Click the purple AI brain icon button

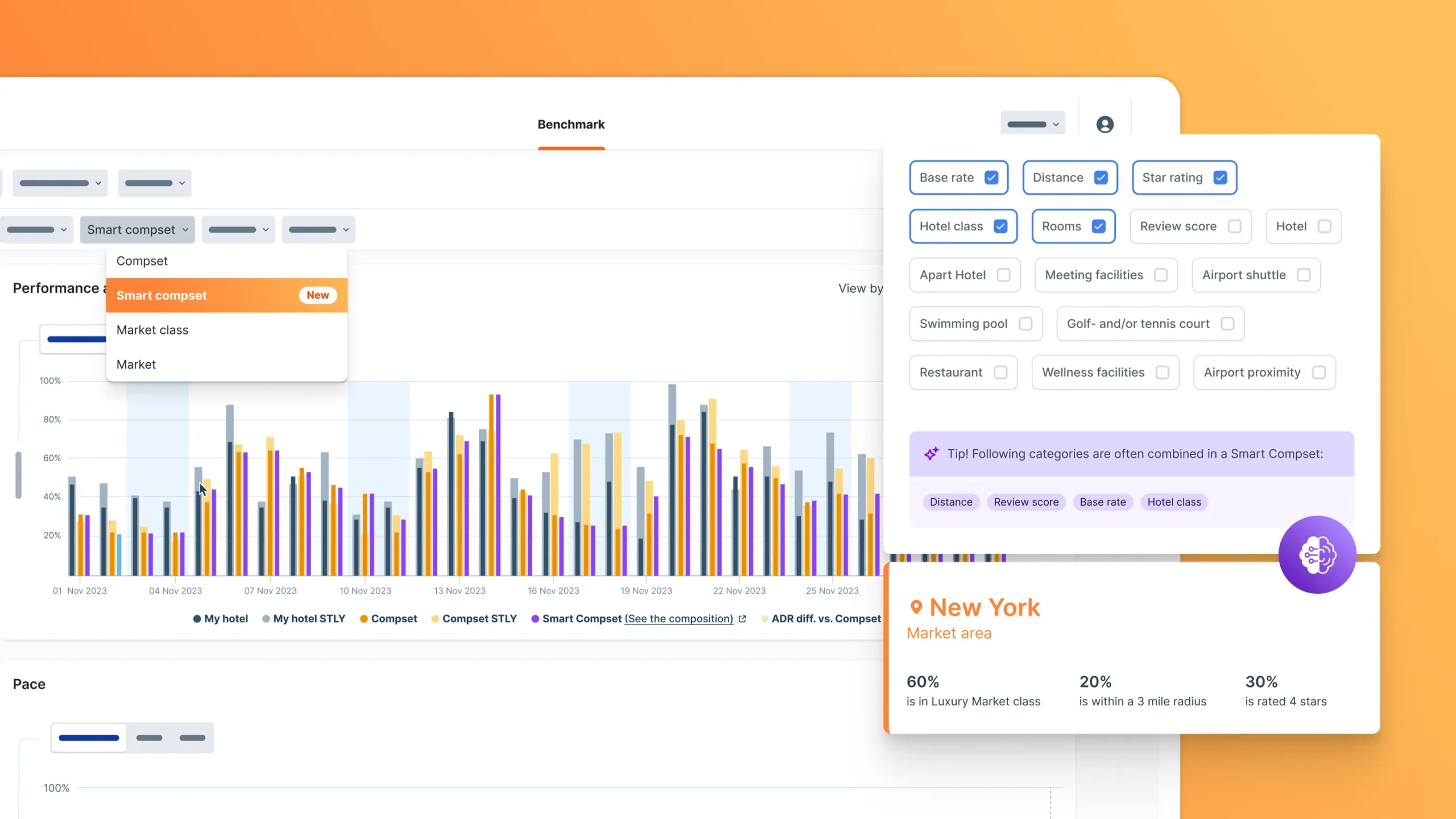point(1317,555)
